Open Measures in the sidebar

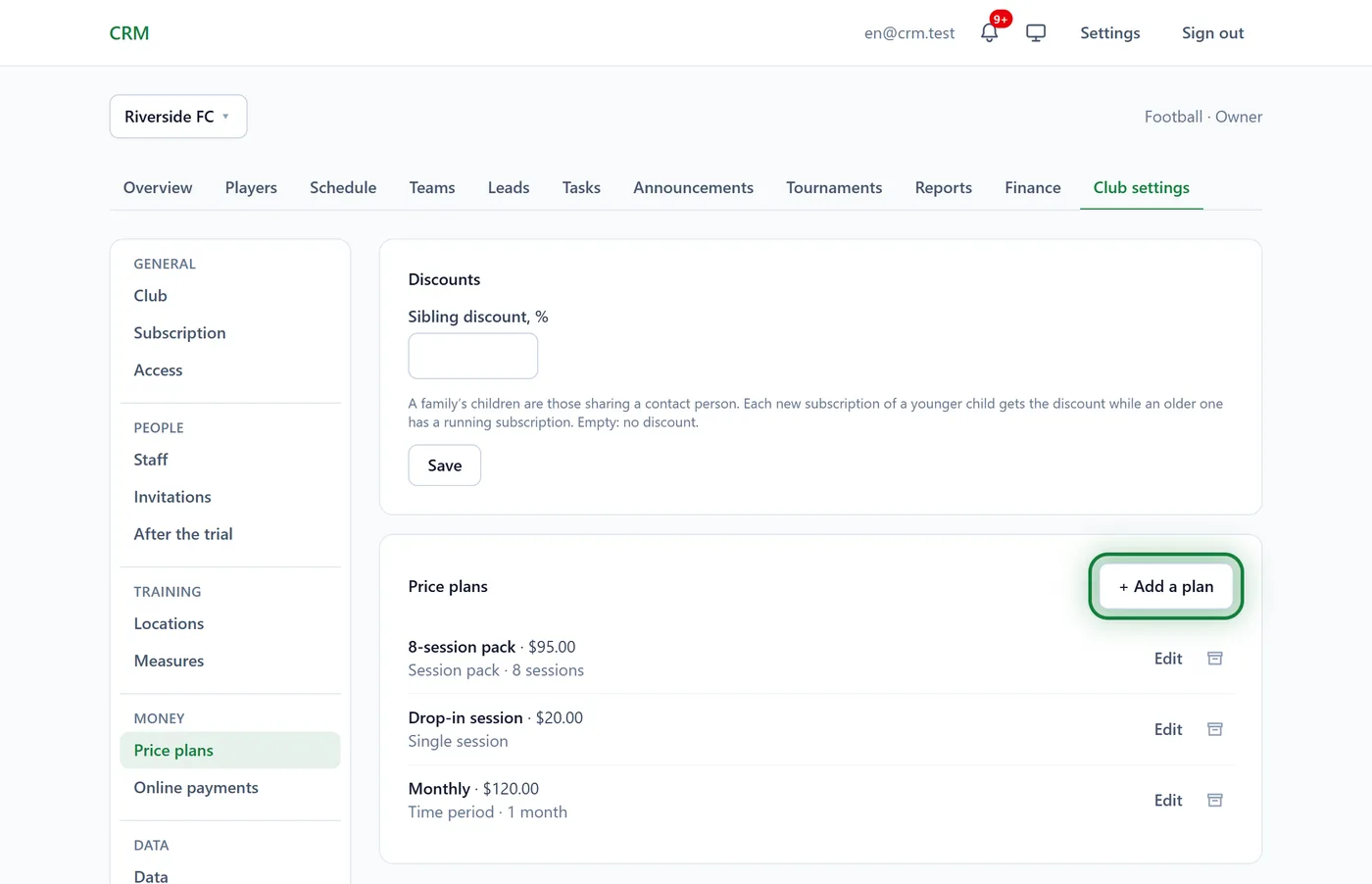230,661
